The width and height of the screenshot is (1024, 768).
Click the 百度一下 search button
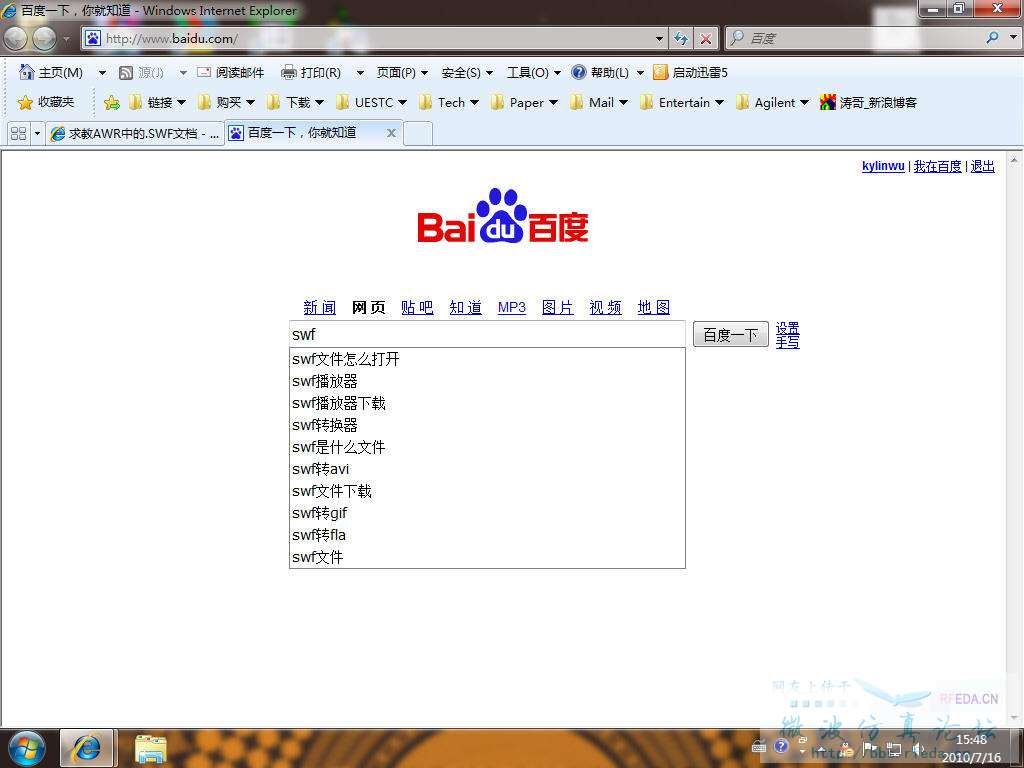coord(731,335)
